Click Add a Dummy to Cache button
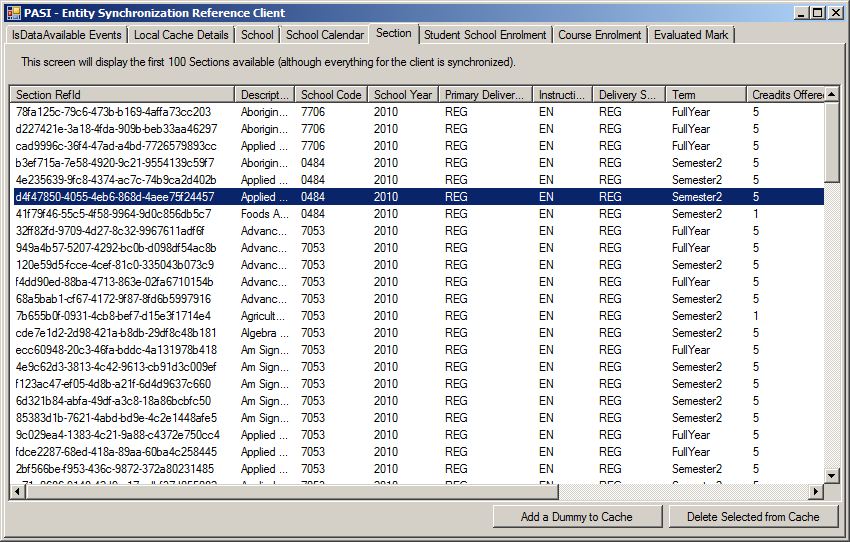This screenshot has height=542, width=850. 577,517
